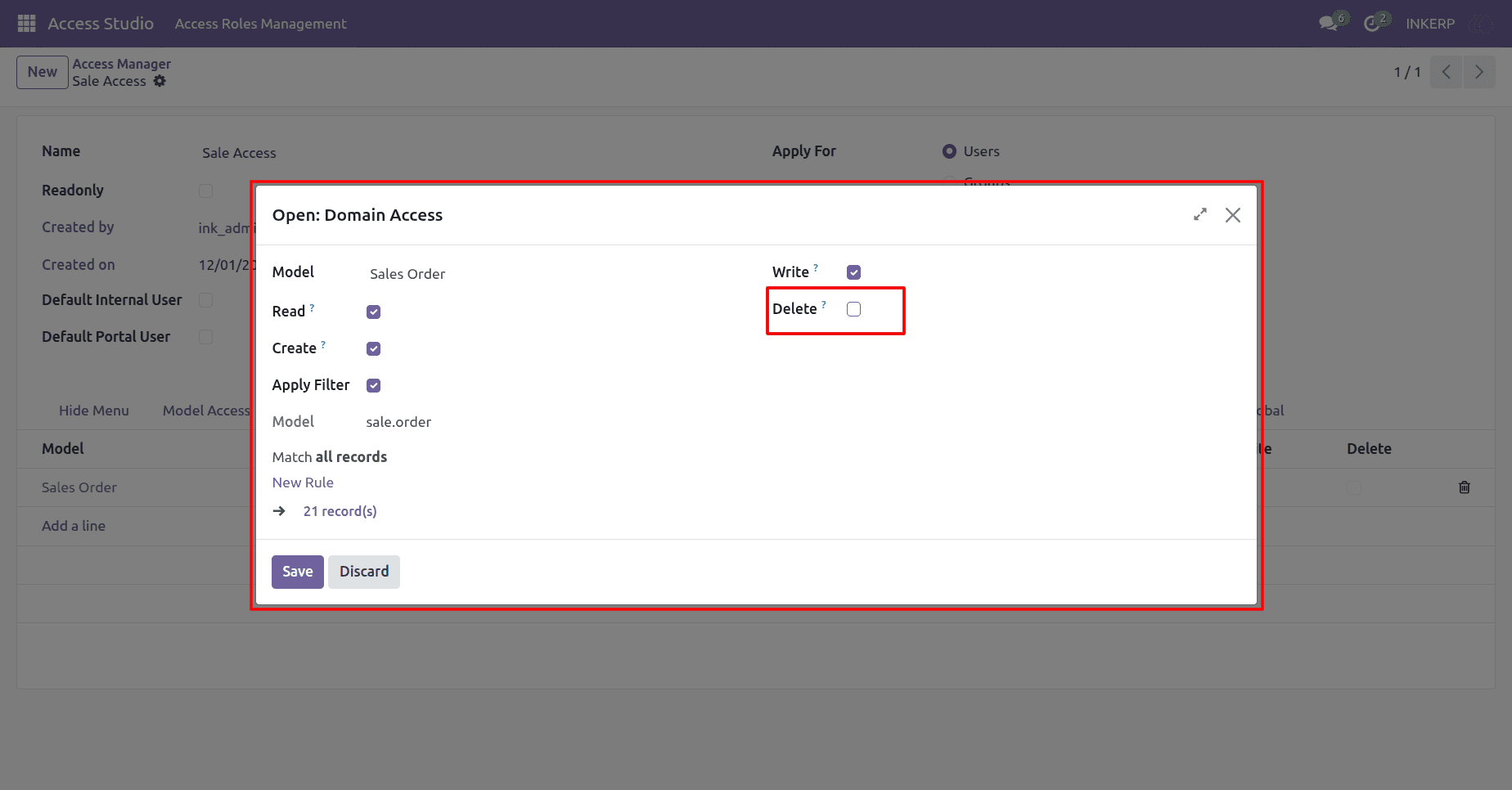Click the gear icon beside Sale Access
This screenshot has width=1512, height=790.
(160, 81)
